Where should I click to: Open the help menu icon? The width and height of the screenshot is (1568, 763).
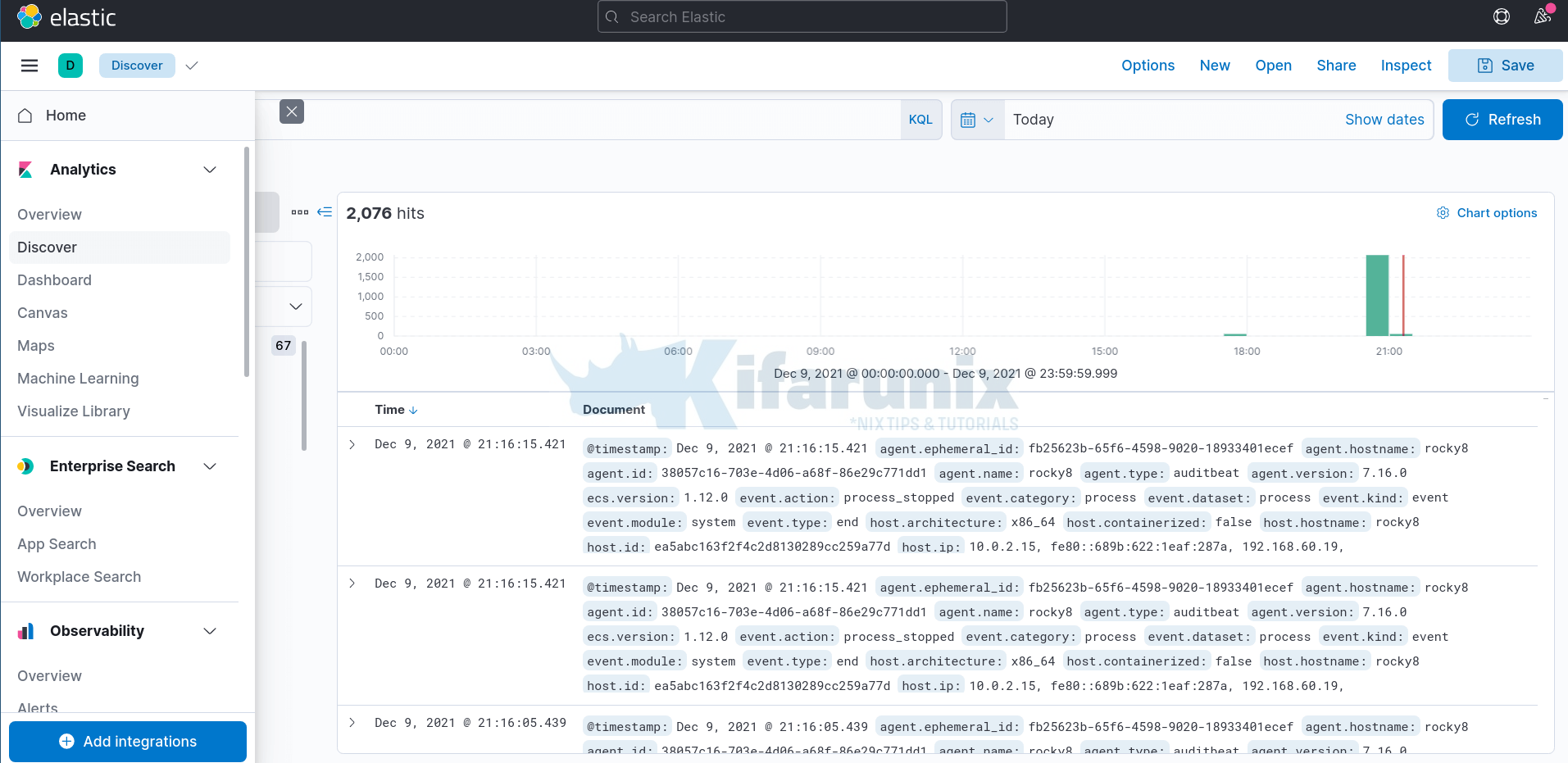coord(1502,16)
